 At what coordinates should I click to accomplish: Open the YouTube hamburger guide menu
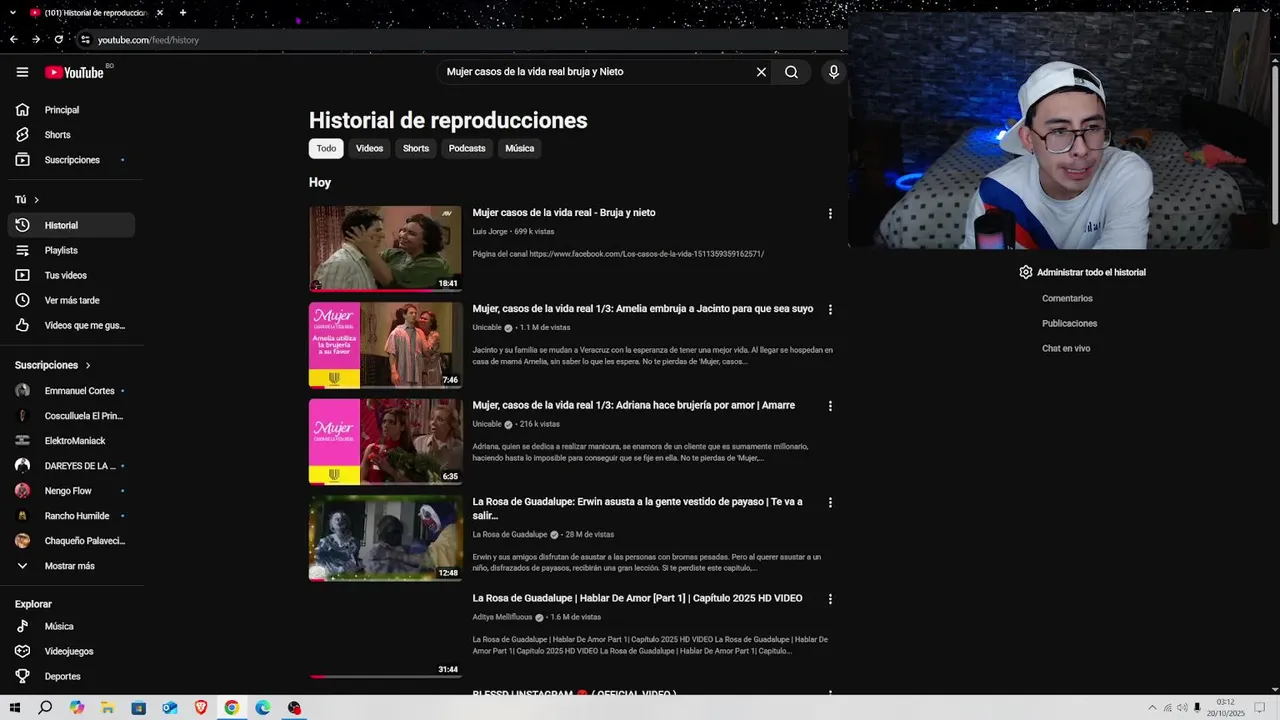[22, 72]
